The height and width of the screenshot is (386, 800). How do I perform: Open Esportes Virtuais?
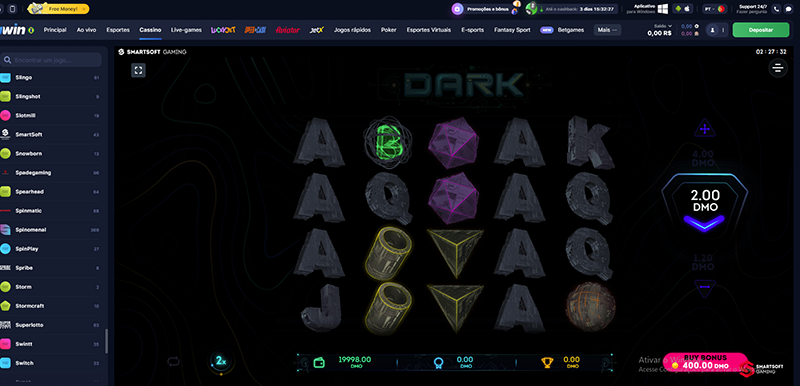coord(429,30)
